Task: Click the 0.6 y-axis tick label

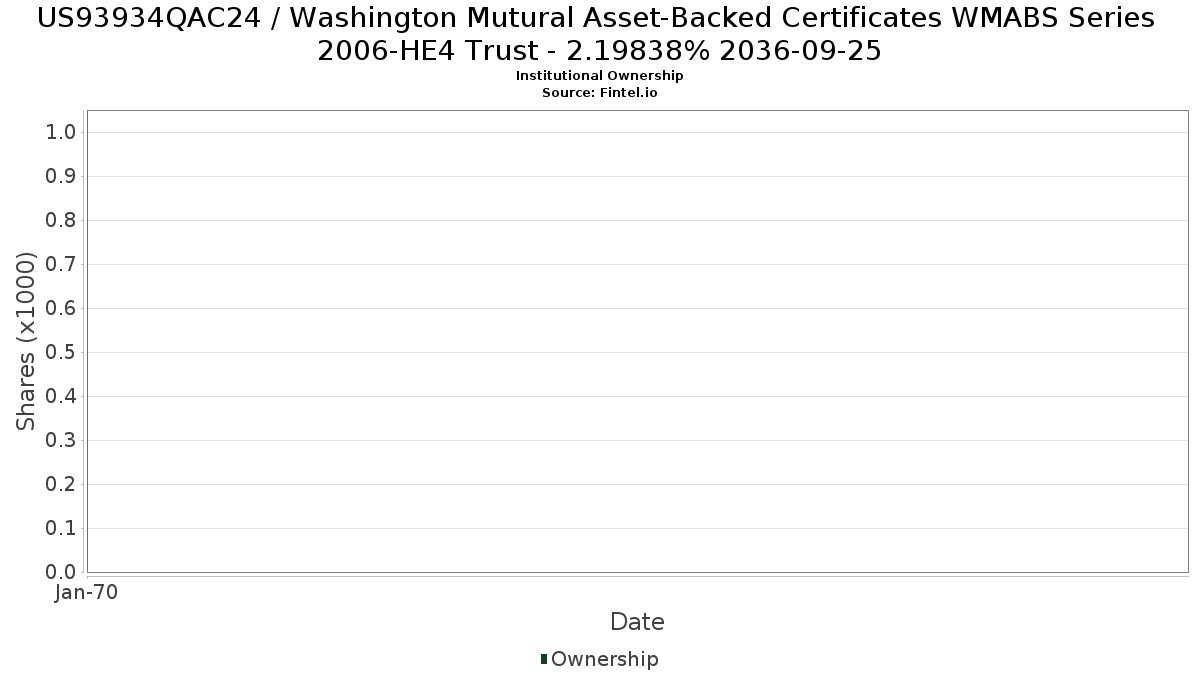Action: (x=62, y=308)
